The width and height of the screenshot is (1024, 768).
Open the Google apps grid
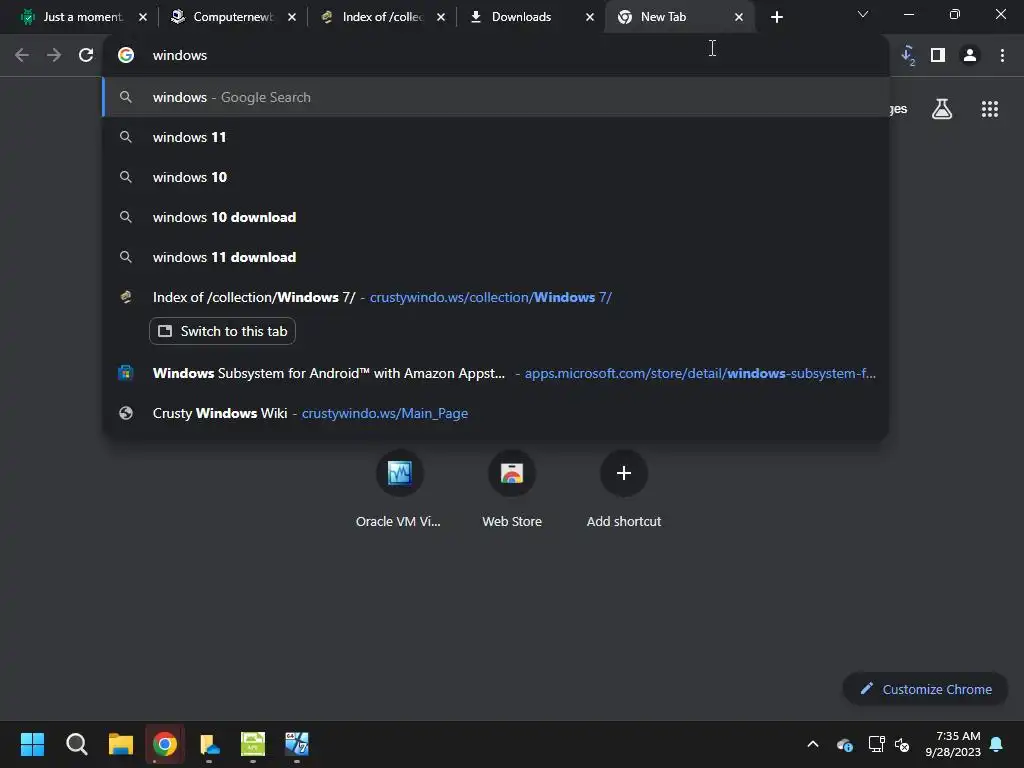point(990,109)
